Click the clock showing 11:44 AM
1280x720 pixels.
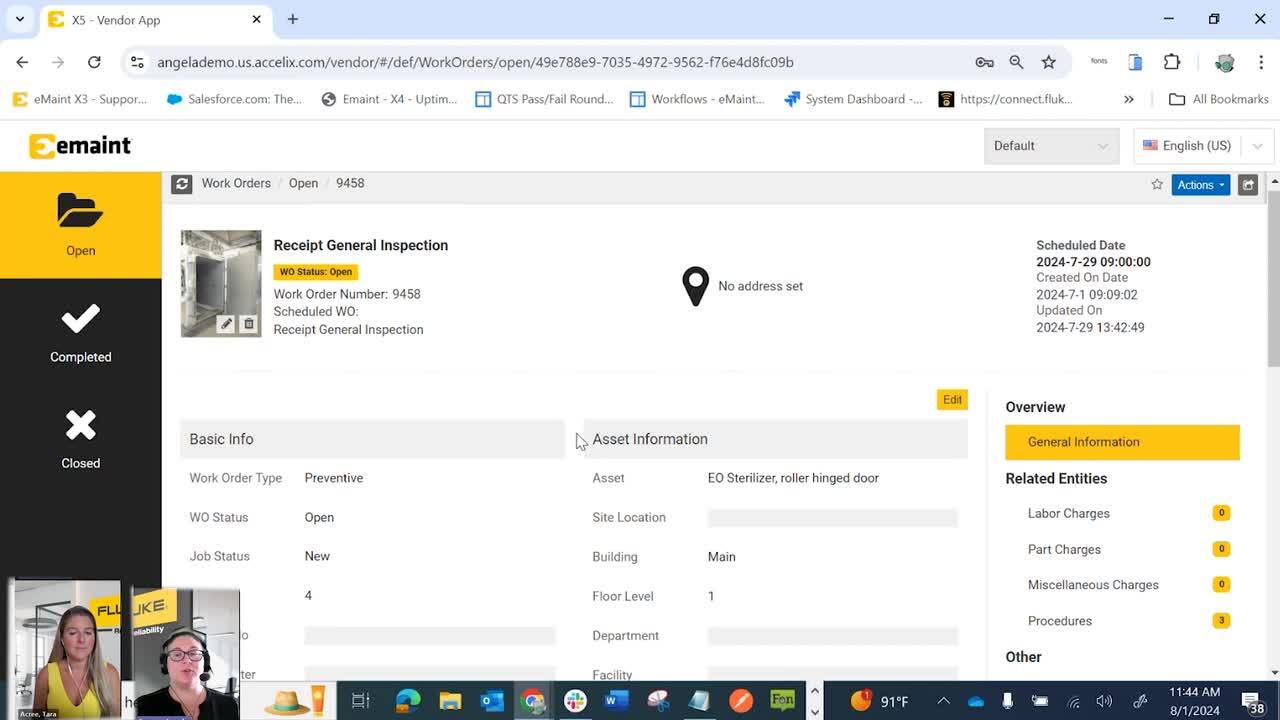point(1195,692)
